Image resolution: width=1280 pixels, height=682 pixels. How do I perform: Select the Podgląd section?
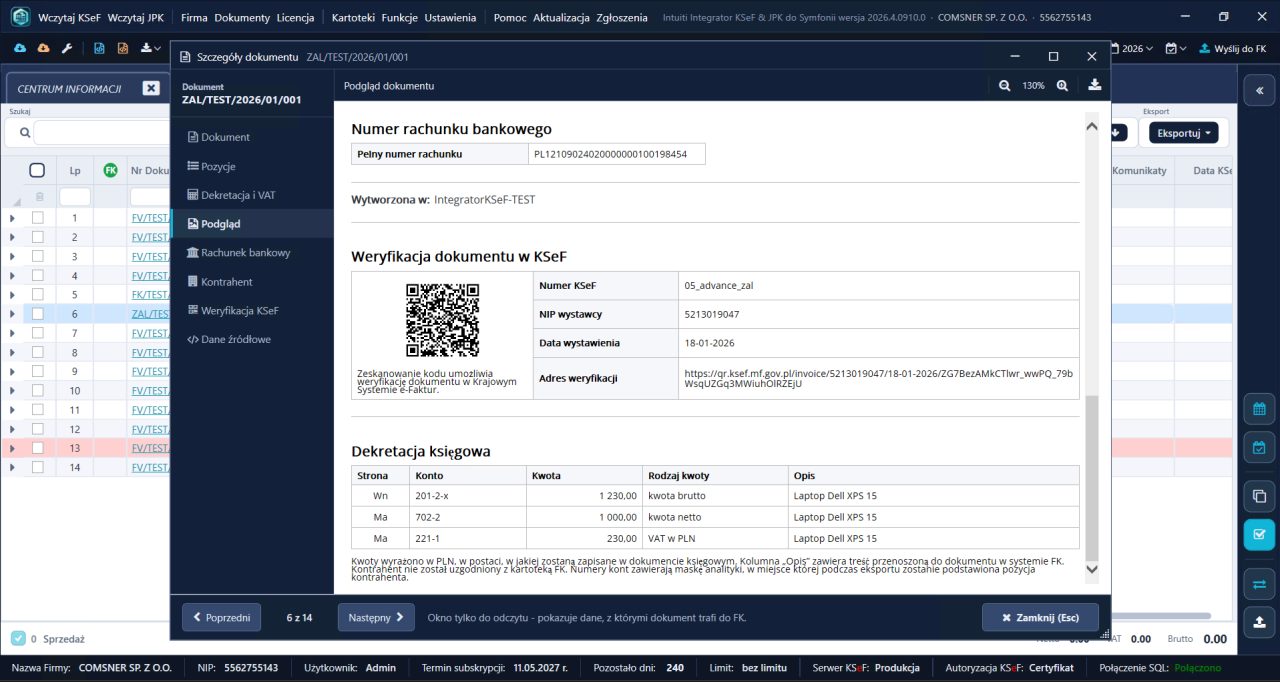coord(252,224)
